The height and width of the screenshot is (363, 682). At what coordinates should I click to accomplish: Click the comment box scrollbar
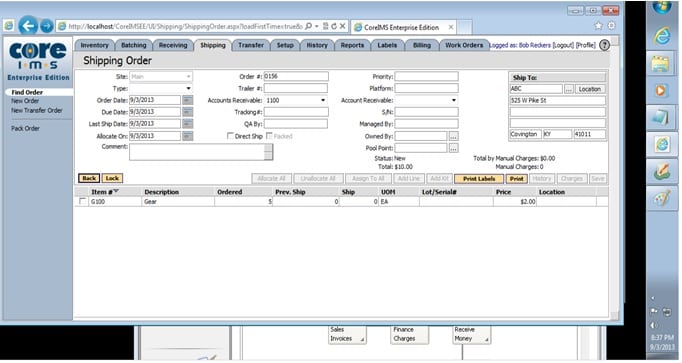(269, 152)
